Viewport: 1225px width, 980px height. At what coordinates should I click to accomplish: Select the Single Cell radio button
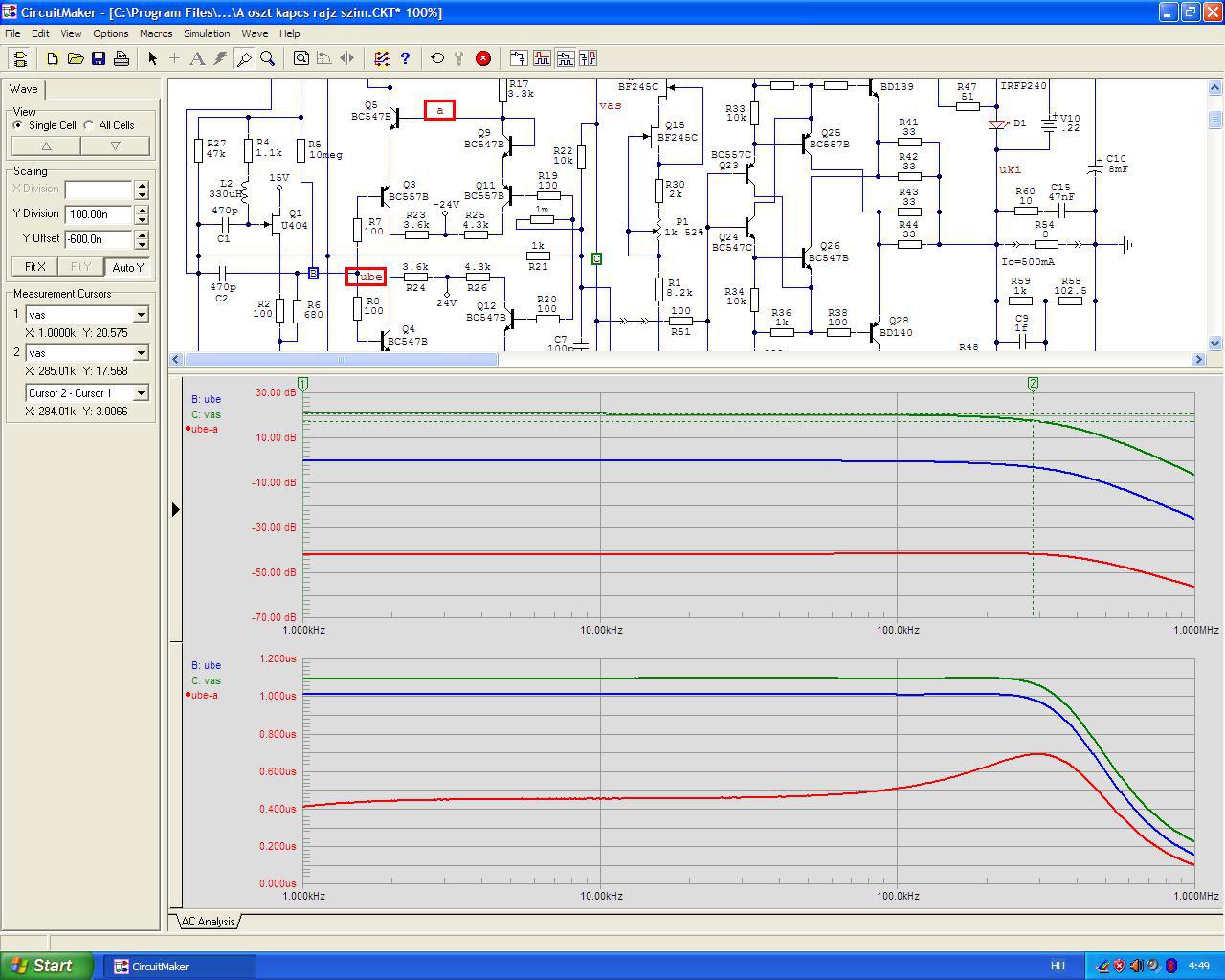point(19,125)
